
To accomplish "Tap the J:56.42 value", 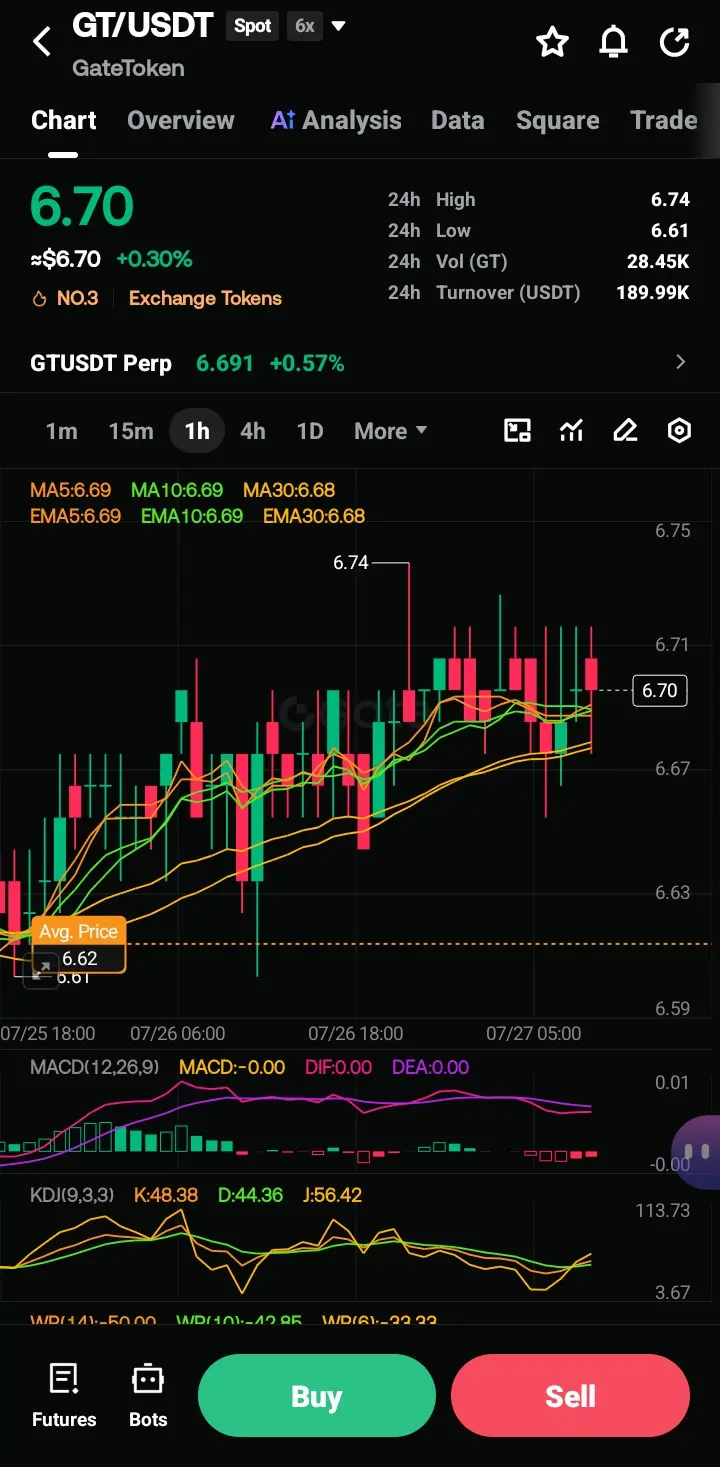I will [x=331, y=1195].
